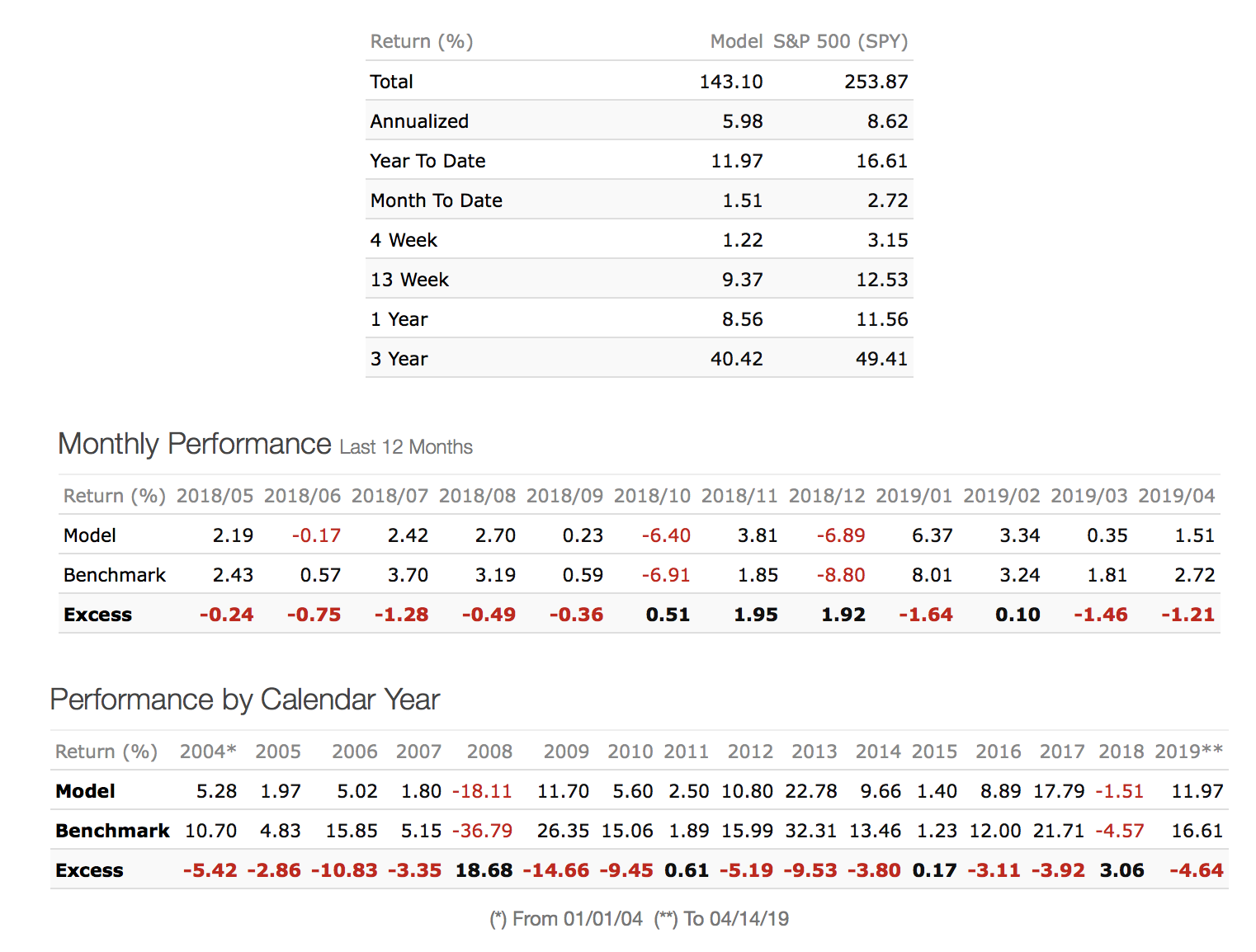The width and height of the screenshot is (1256, 952).
Task: Click the Monthly Performance heading
Action: tap(194, 444)
